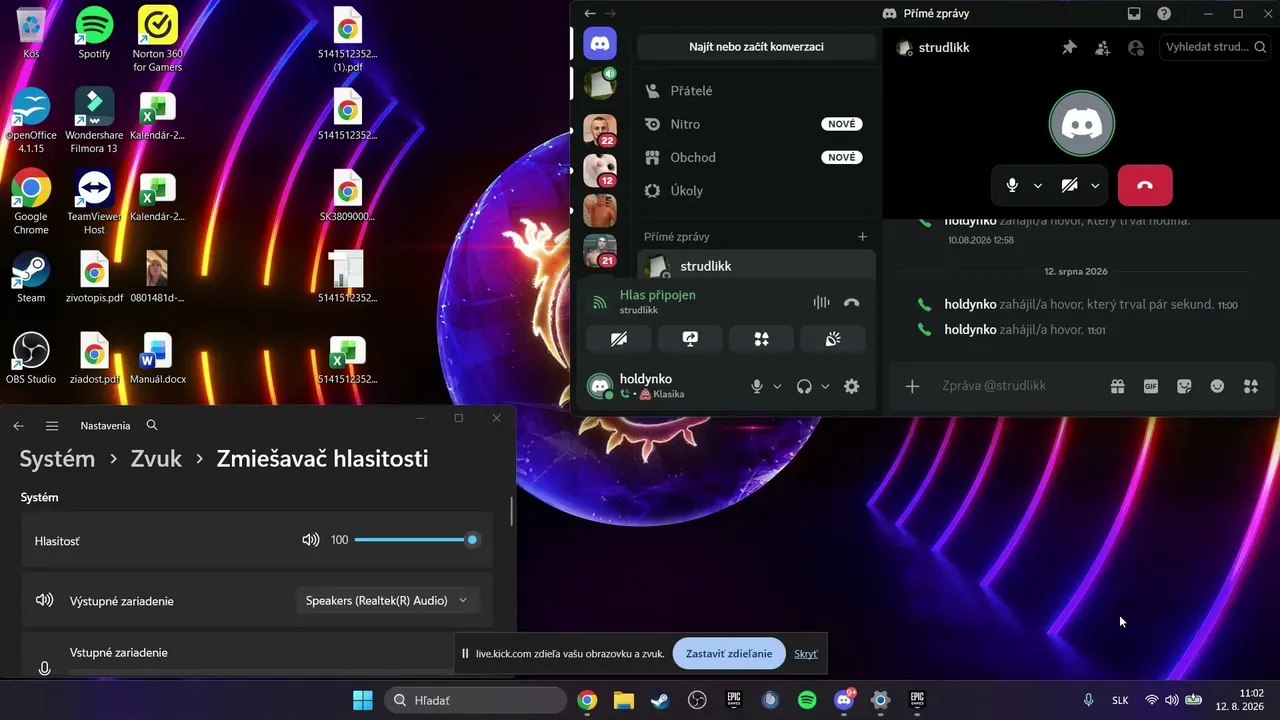Image resolution: width=1280 pixels, height=720 pixels.
Task: Send a gift in message bar
Action: point(1118,386)
